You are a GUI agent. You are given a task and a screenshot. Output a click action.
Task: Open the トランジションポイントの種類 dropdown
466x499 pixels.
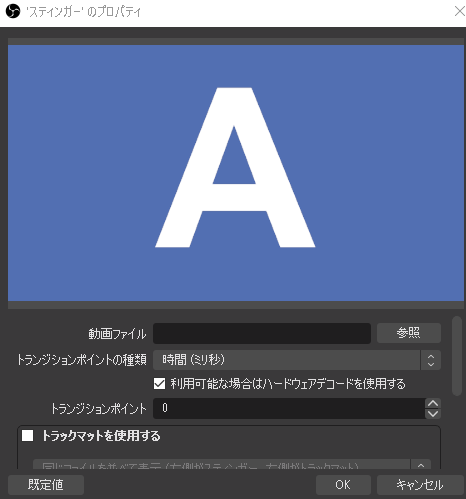(x=297, y=360)
